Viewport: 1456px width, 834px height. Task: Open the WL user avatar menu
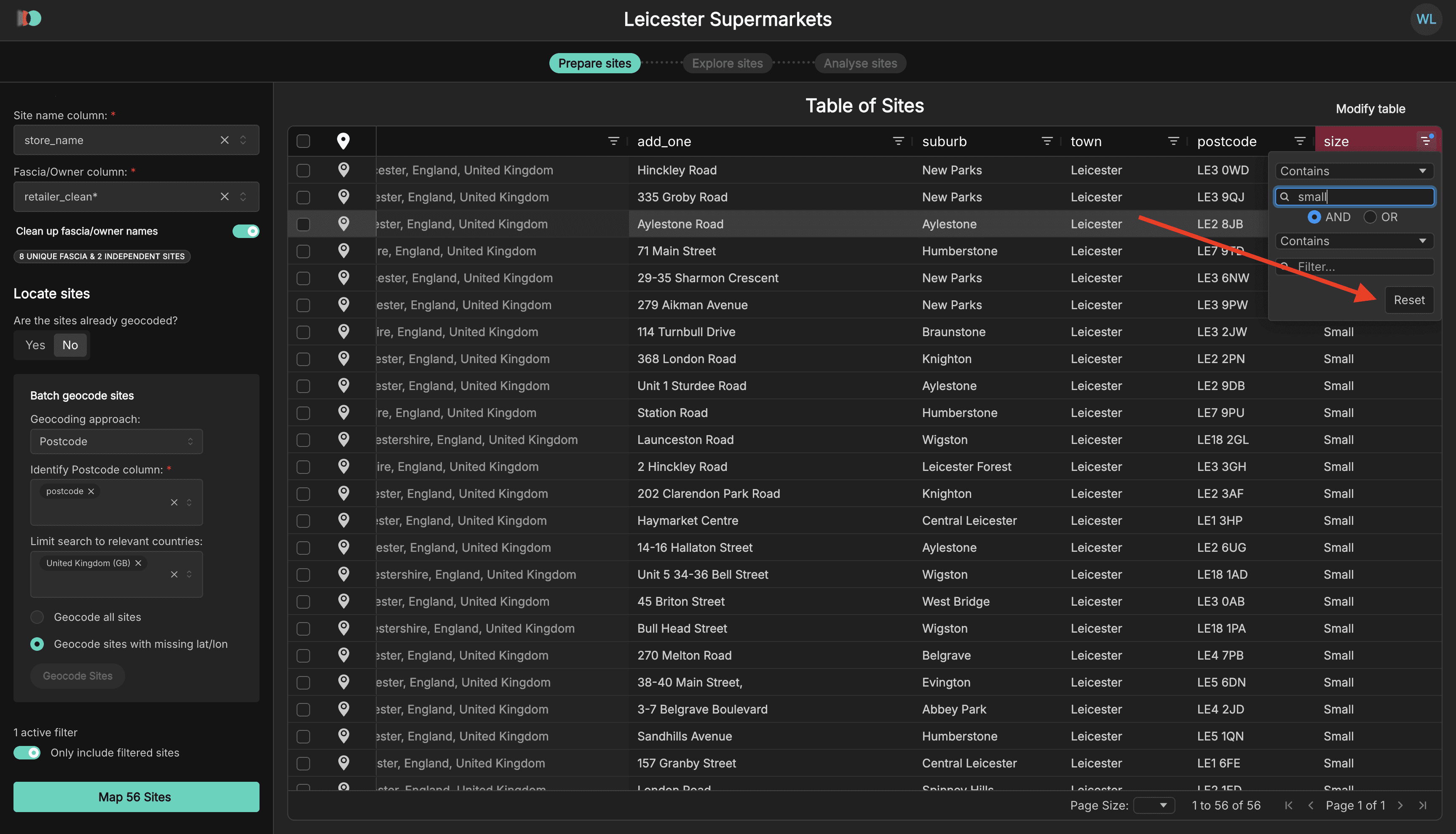coord(1425,19)
